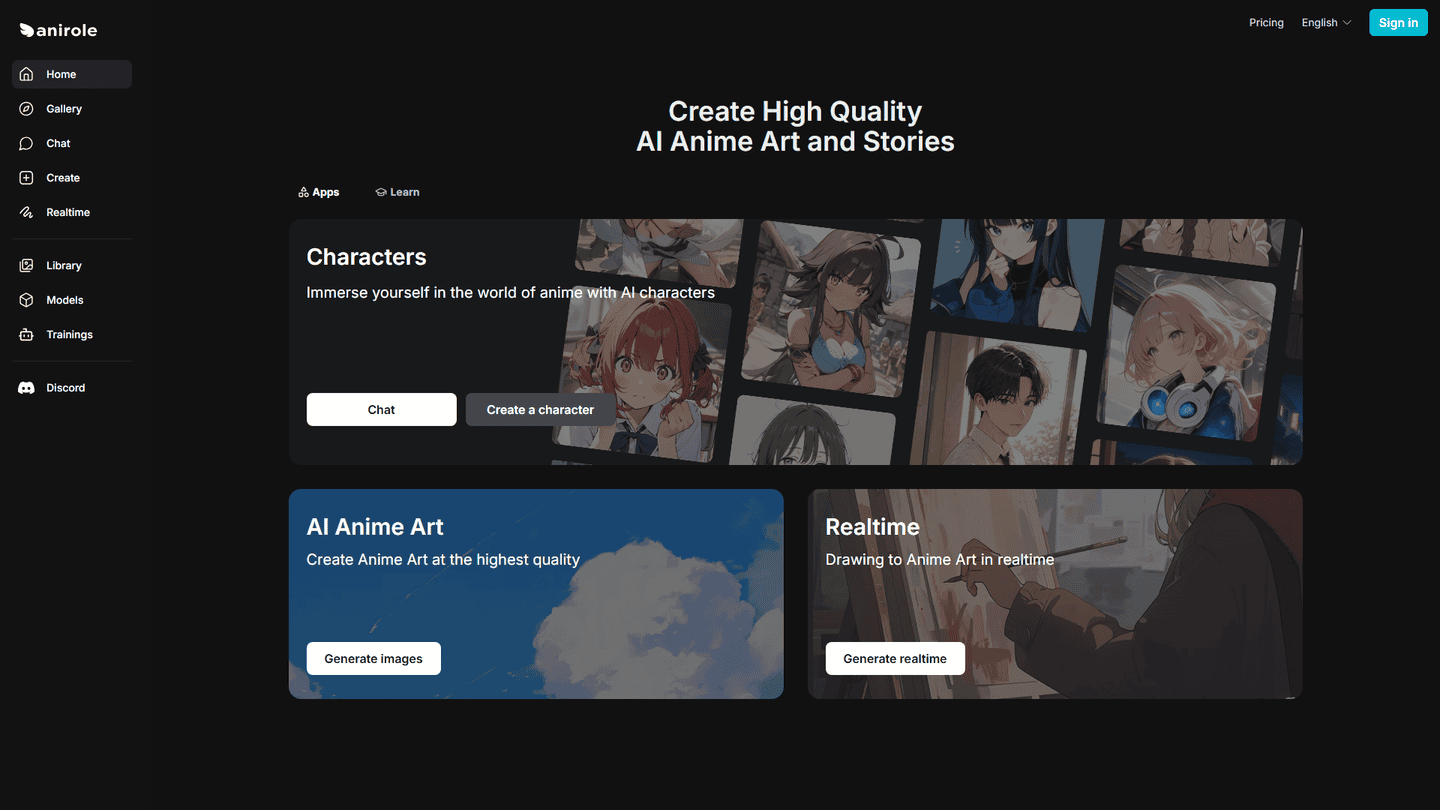1440x810 pixels.
Task: Click the anirole logo
Action: tap(58, 30)
